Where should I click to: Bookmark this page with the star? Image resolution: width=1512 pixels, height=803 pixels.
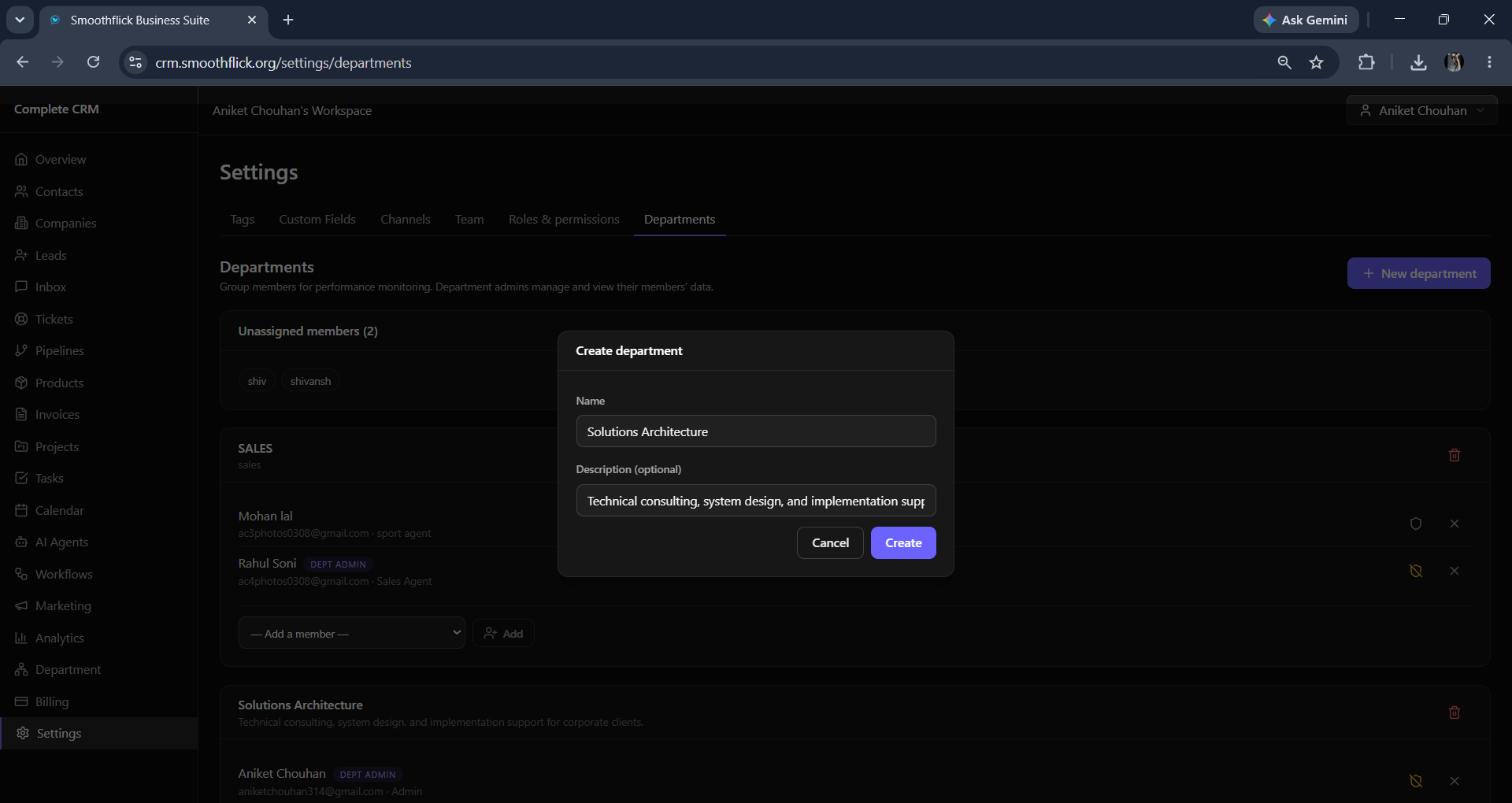pos(1316,63)
